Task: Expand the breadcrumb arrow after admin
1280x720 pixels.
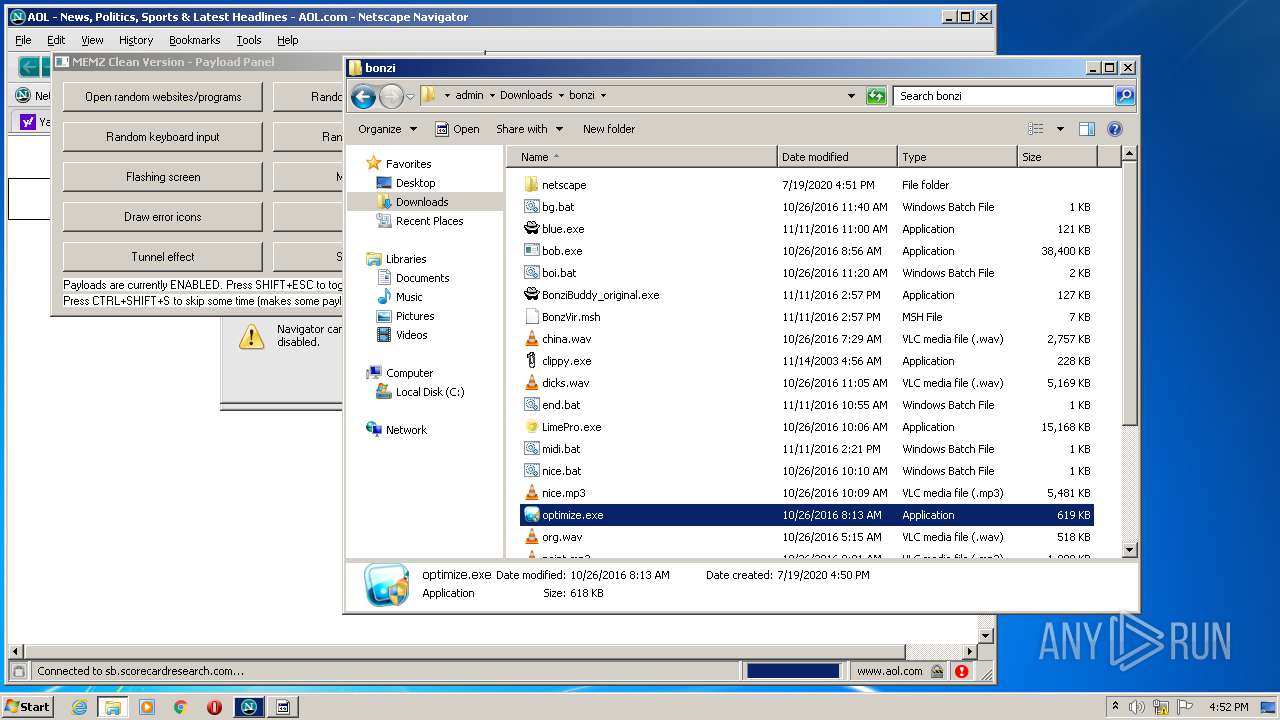Action: pyautogui.click(x=492, y=96)
